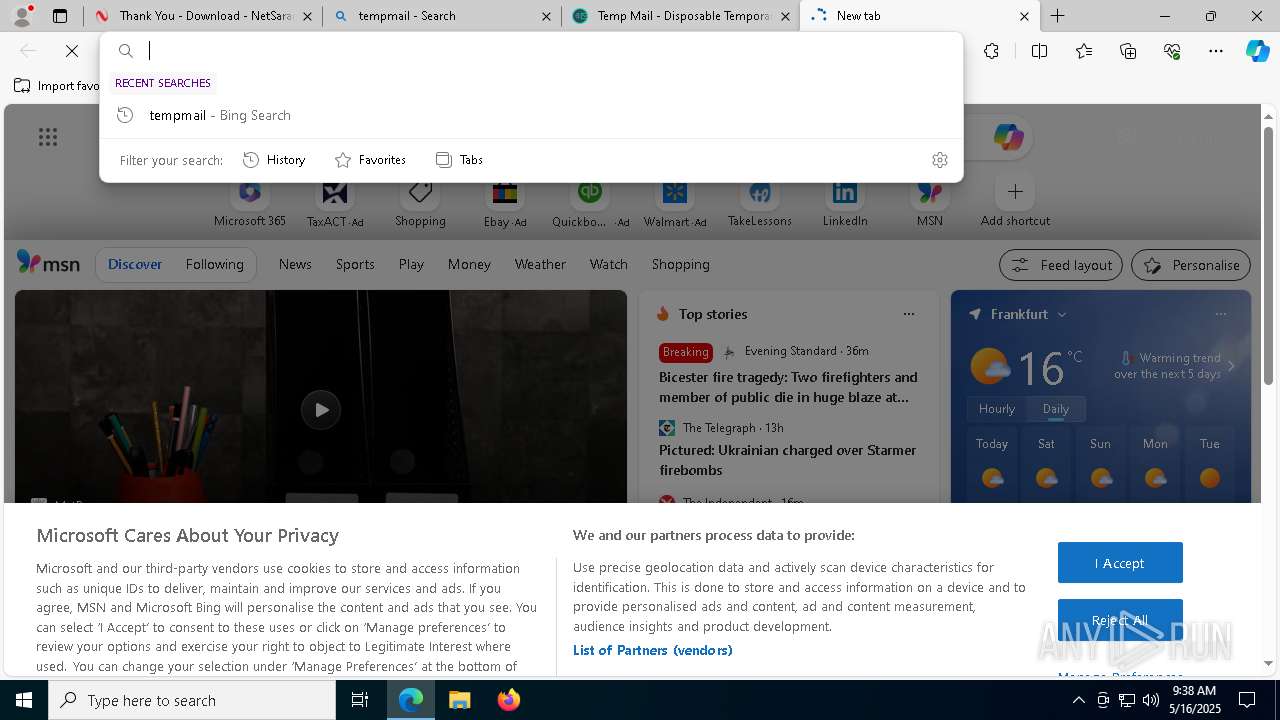Open Firefox from the taskbar

point(509,700)
